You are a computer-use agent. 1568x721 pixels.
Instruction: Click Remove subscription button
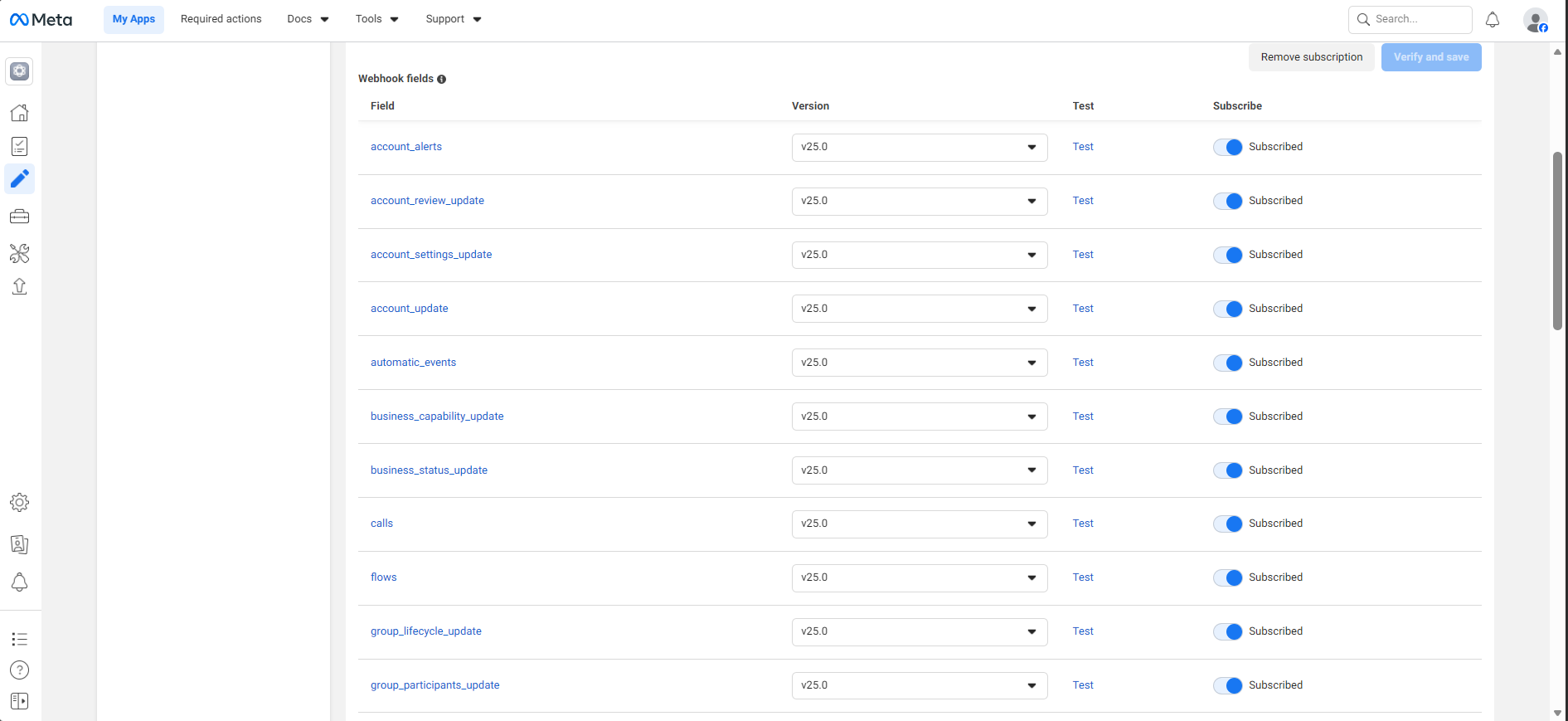[x=1311, y=57]
